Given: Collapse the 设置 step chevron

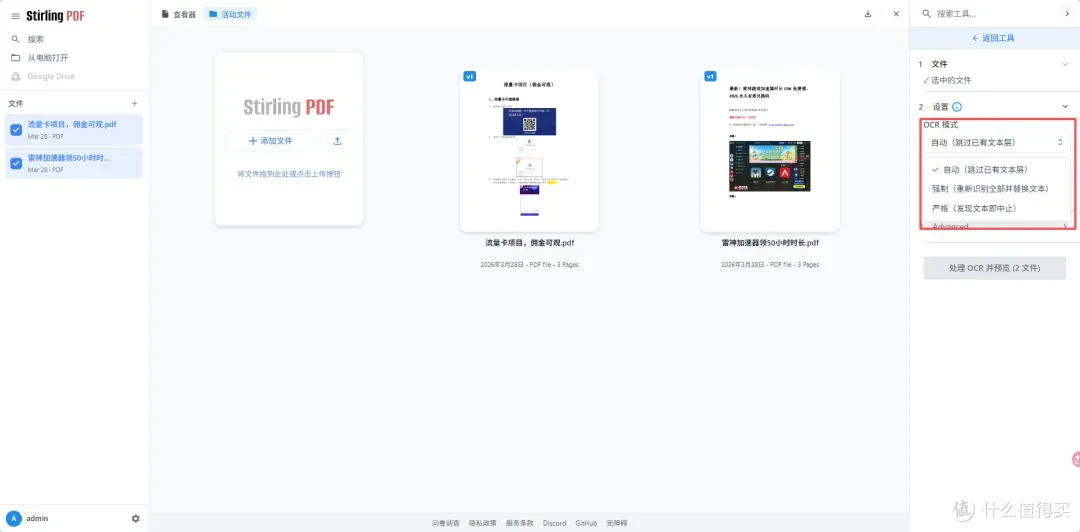Looking at the screenshot, I should coord(1065,107).
